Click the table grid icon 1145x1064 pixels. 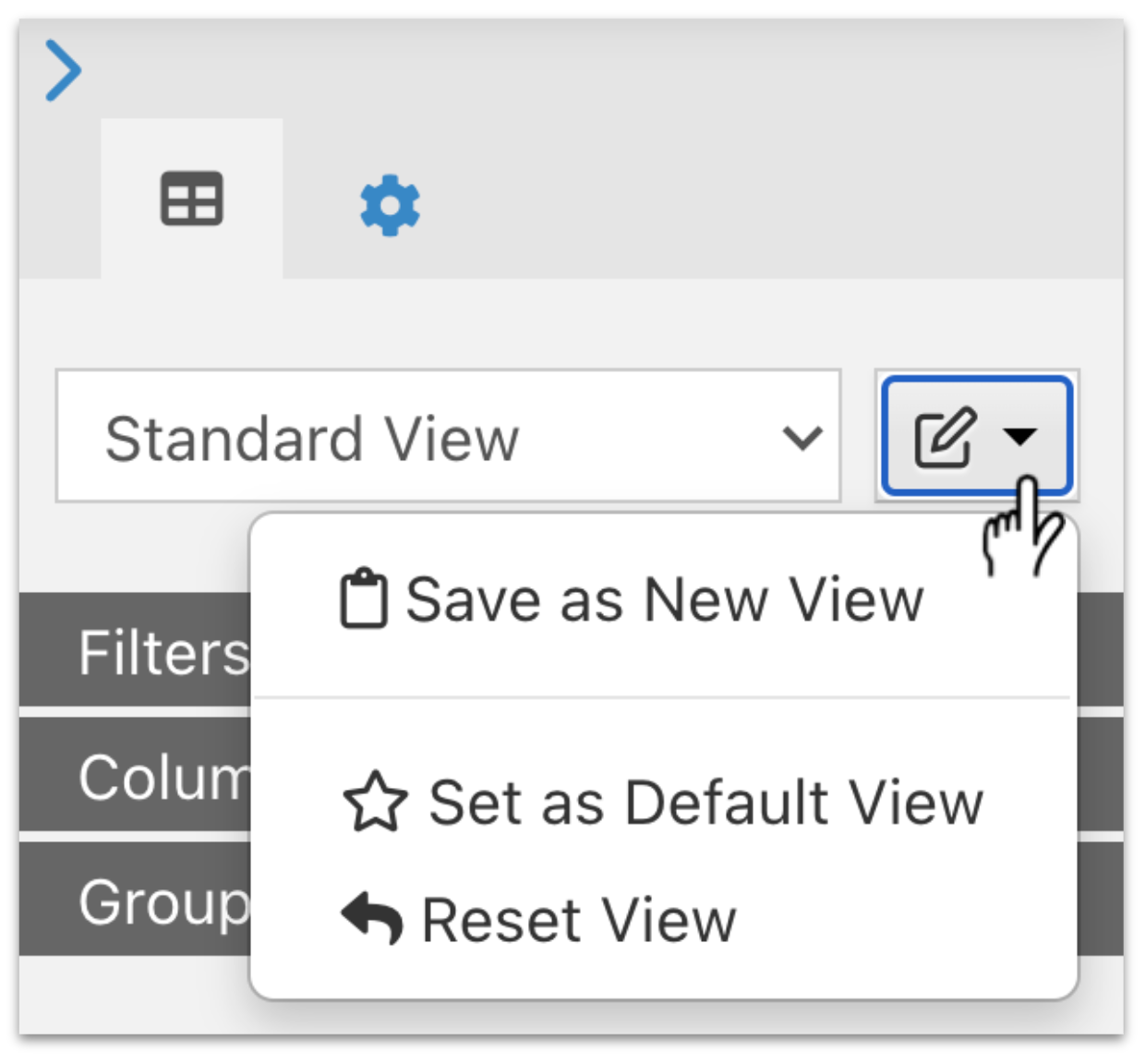[191, 198]
